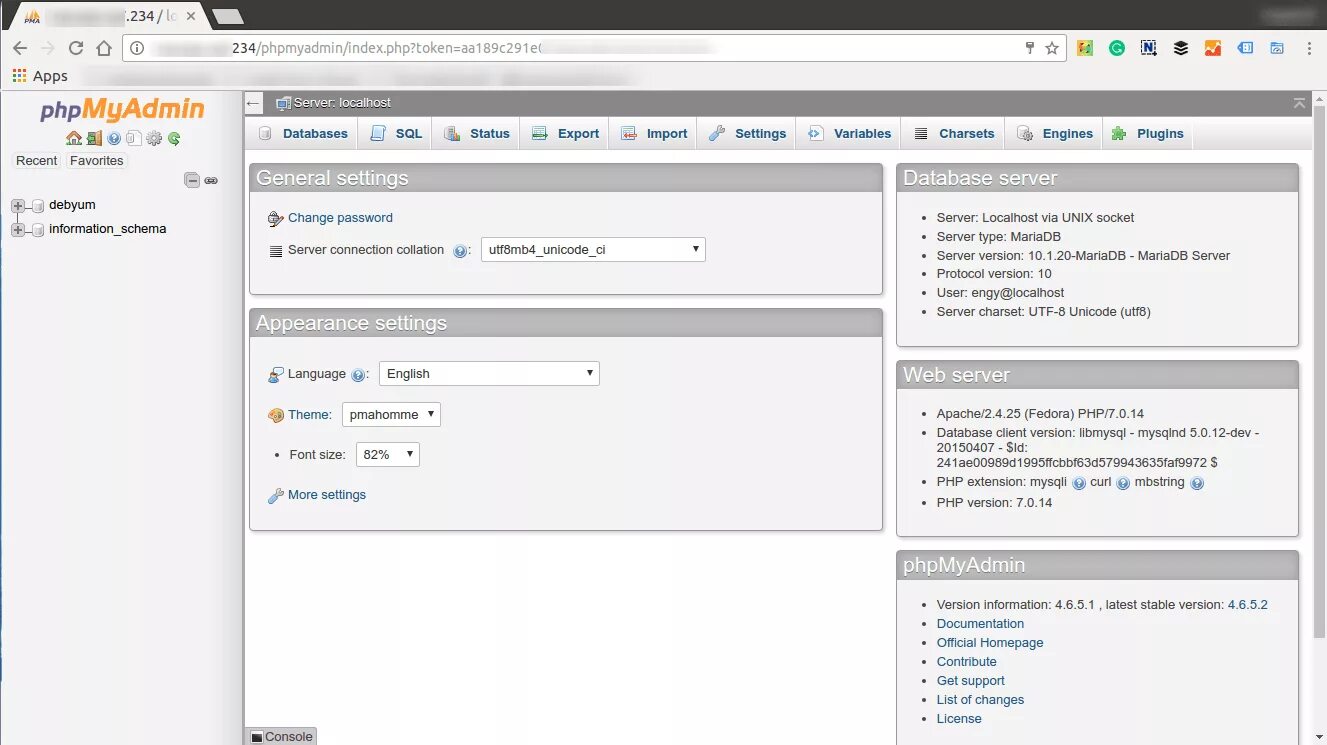Open Server connection collation dropdown
Image resolution: width=1327 pixels, height=745 pixels.
tap(593, 250)
